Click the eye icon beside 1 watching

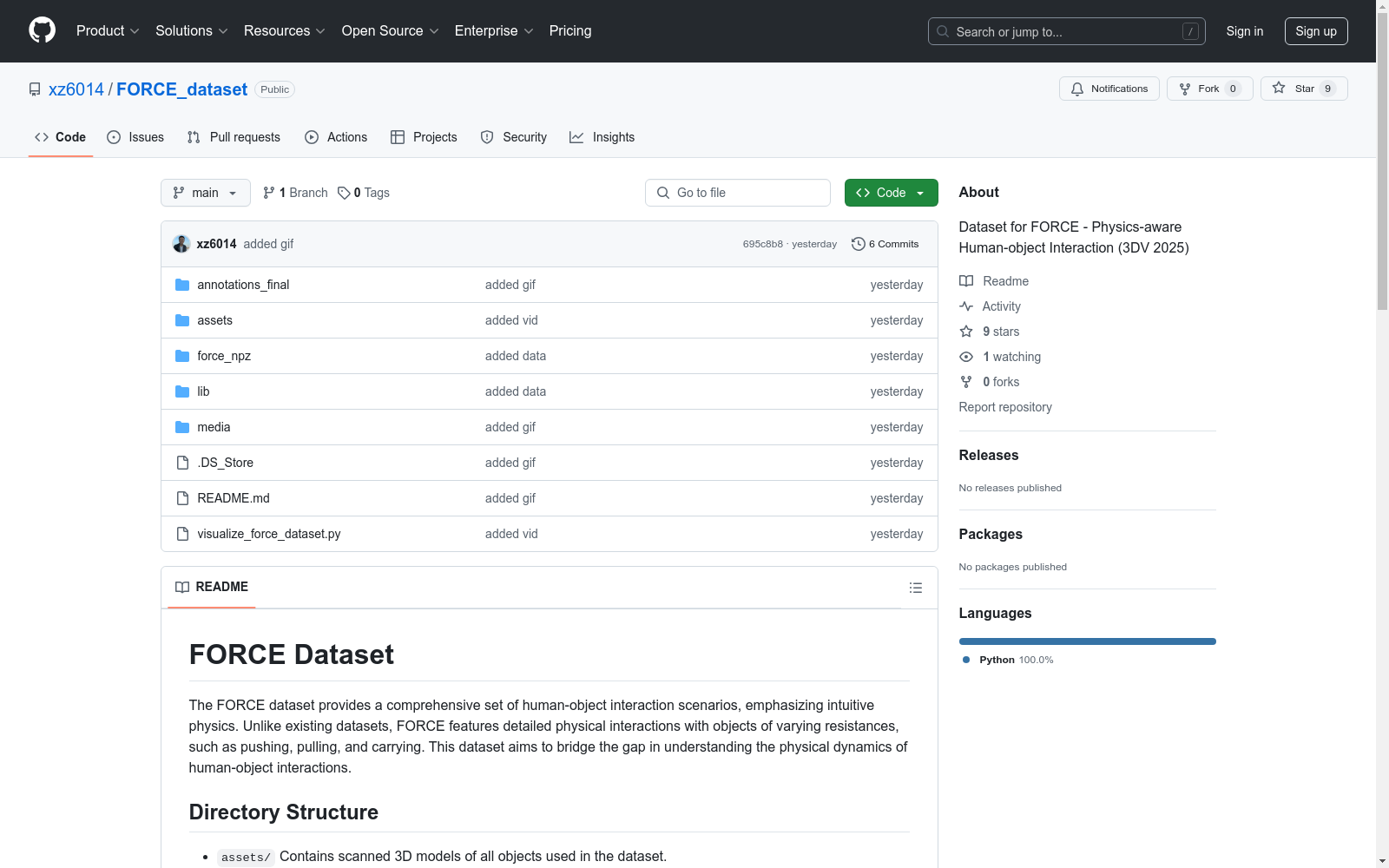click(966, 357)
